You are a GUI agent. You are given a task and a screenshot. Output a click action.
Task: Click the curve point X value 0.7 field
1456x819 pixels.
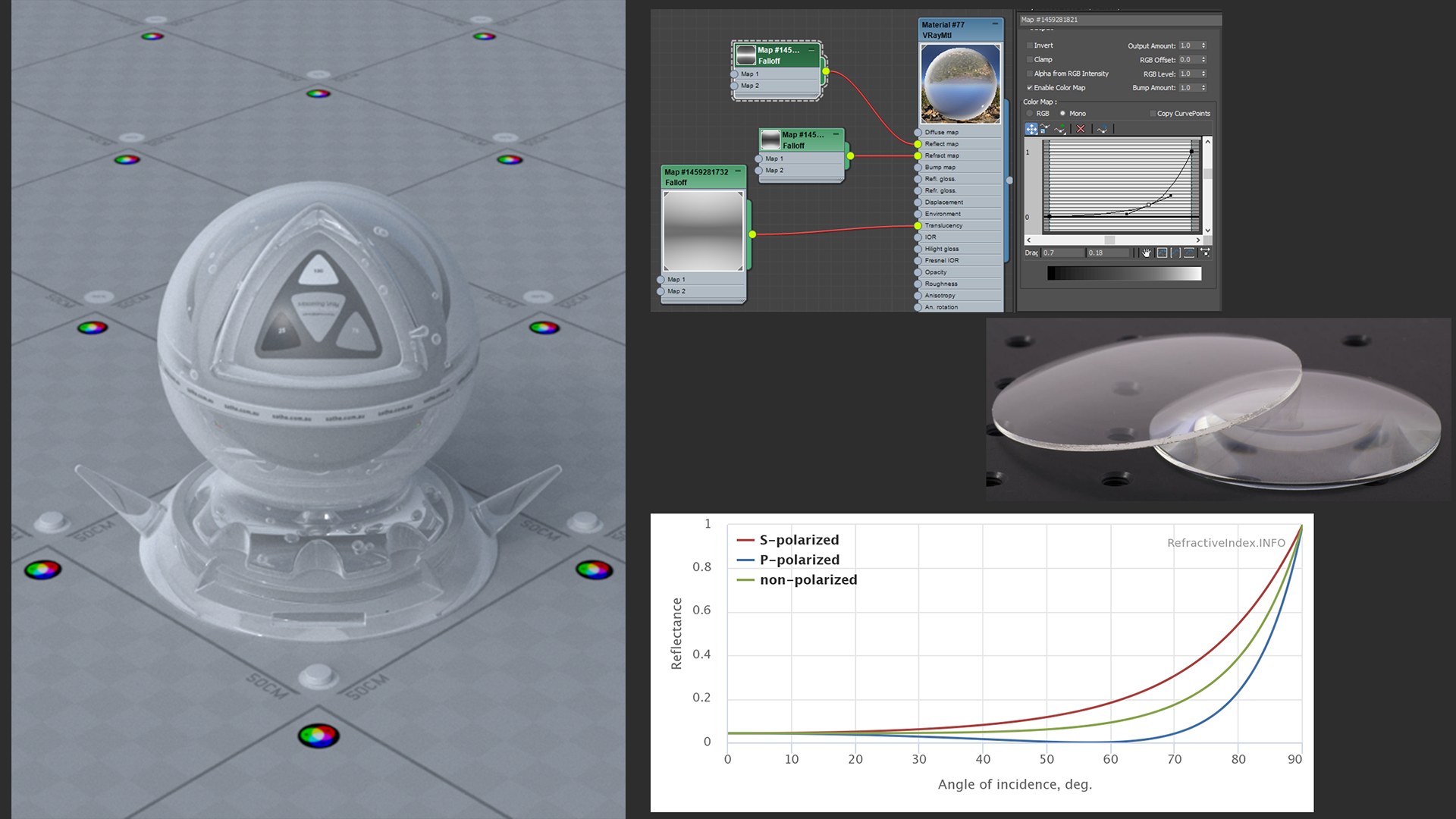(x=1062, y=253)
